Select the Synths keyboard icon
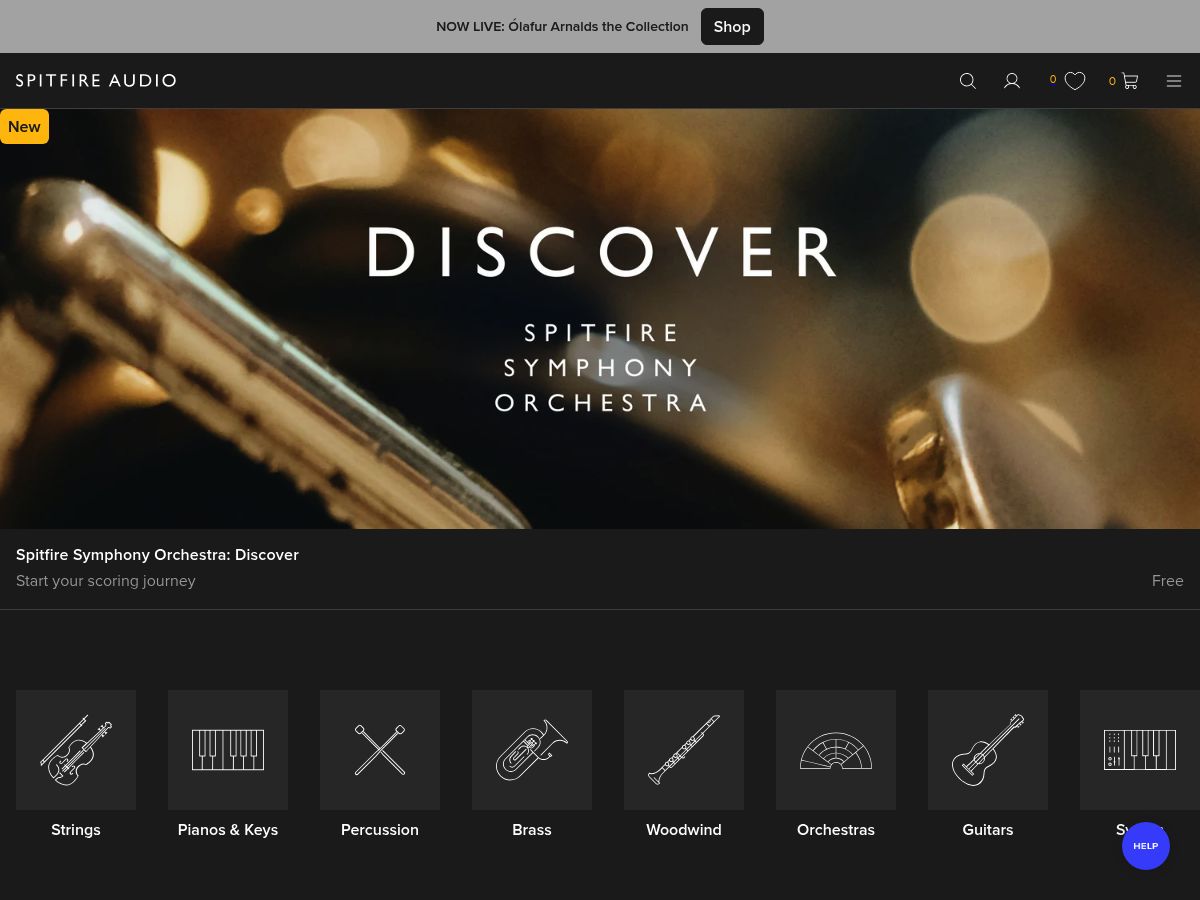 (x=1140, y=750)
